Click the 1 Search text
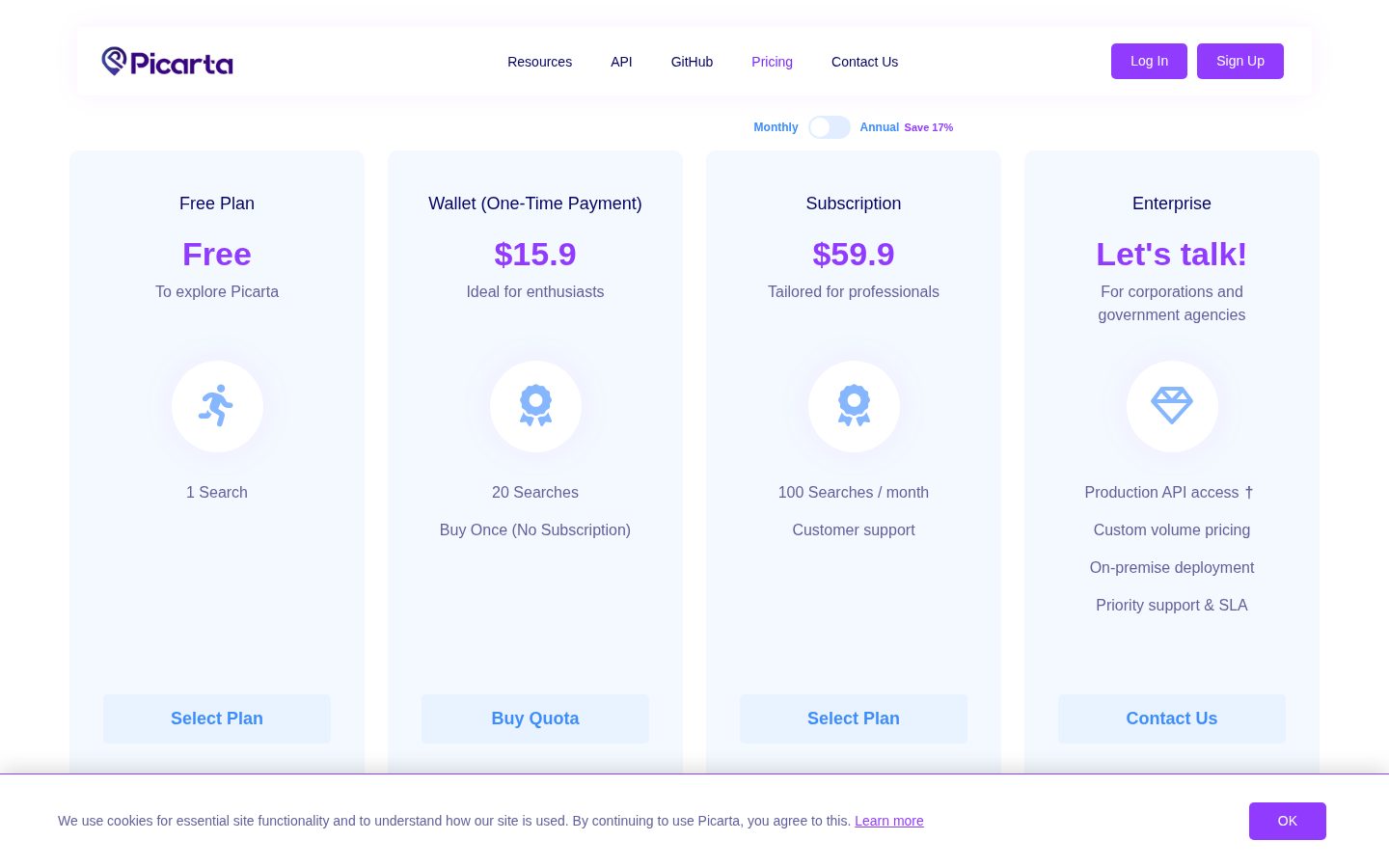This screenshot has height=868, width=1389. (217, 492)
